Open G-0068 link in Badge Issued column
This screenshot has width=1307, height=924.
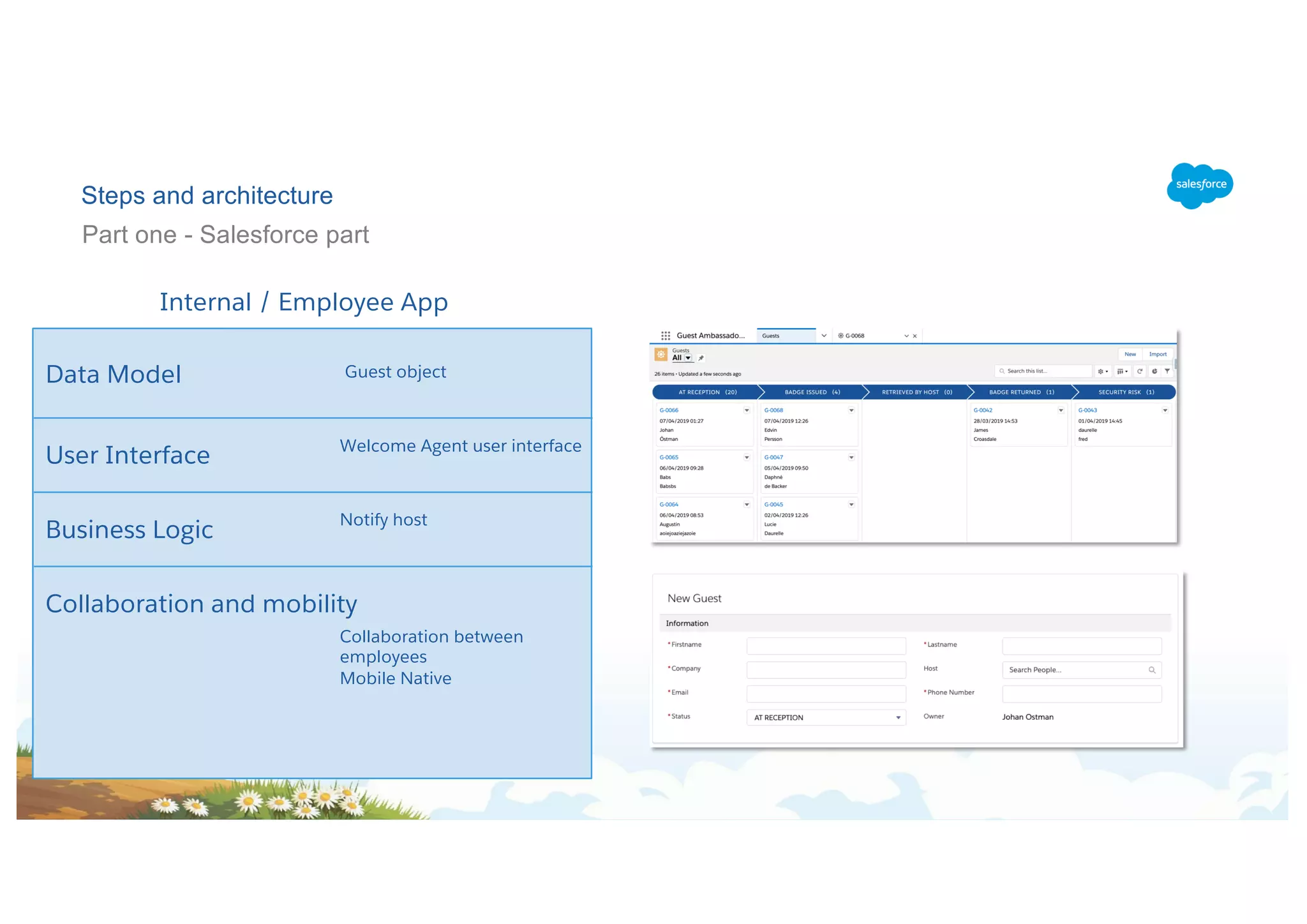tap(773, 410)
